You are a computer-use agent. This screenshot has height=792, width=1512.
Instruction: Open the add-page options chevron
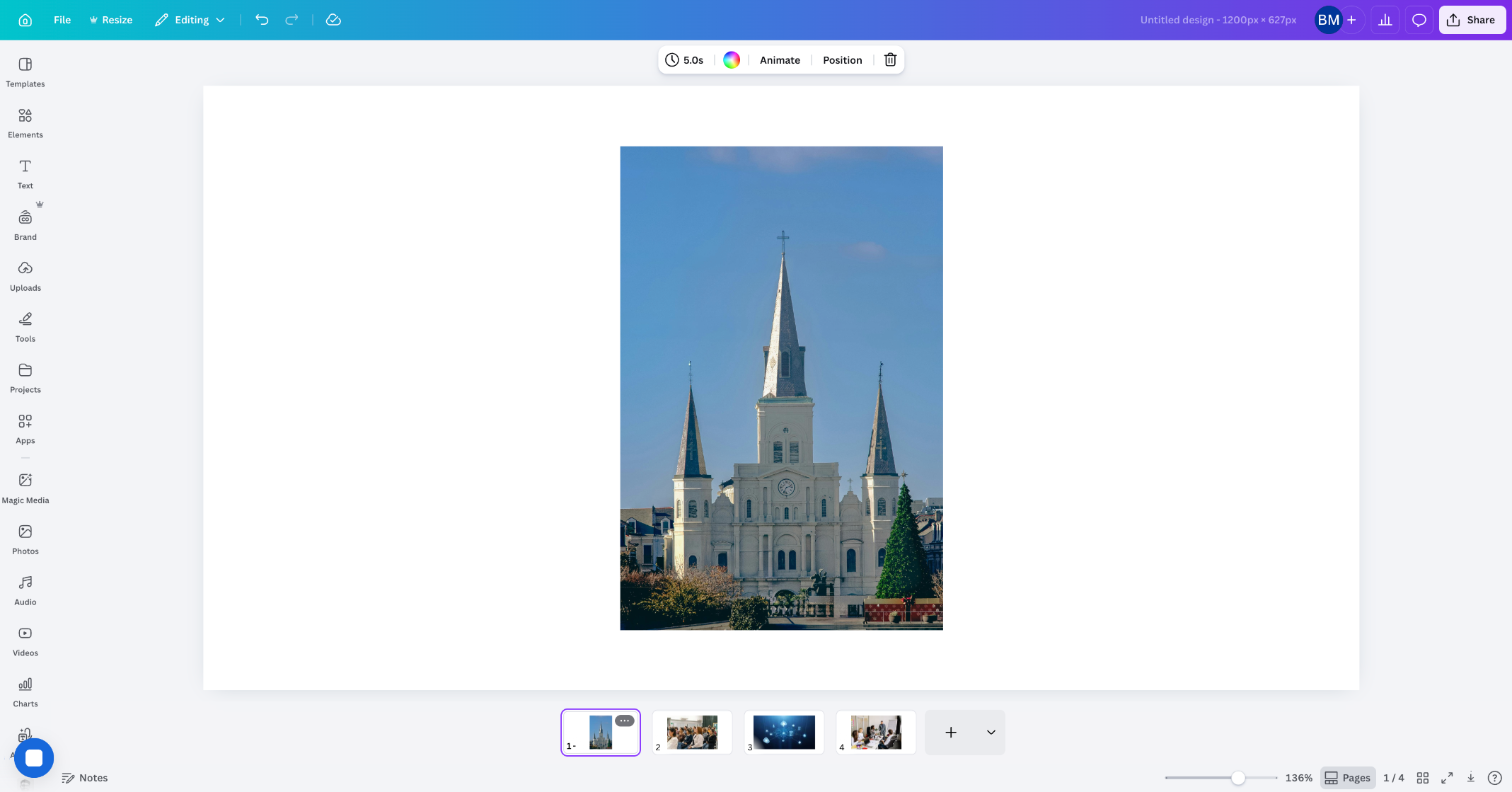[x=990, y=732]
